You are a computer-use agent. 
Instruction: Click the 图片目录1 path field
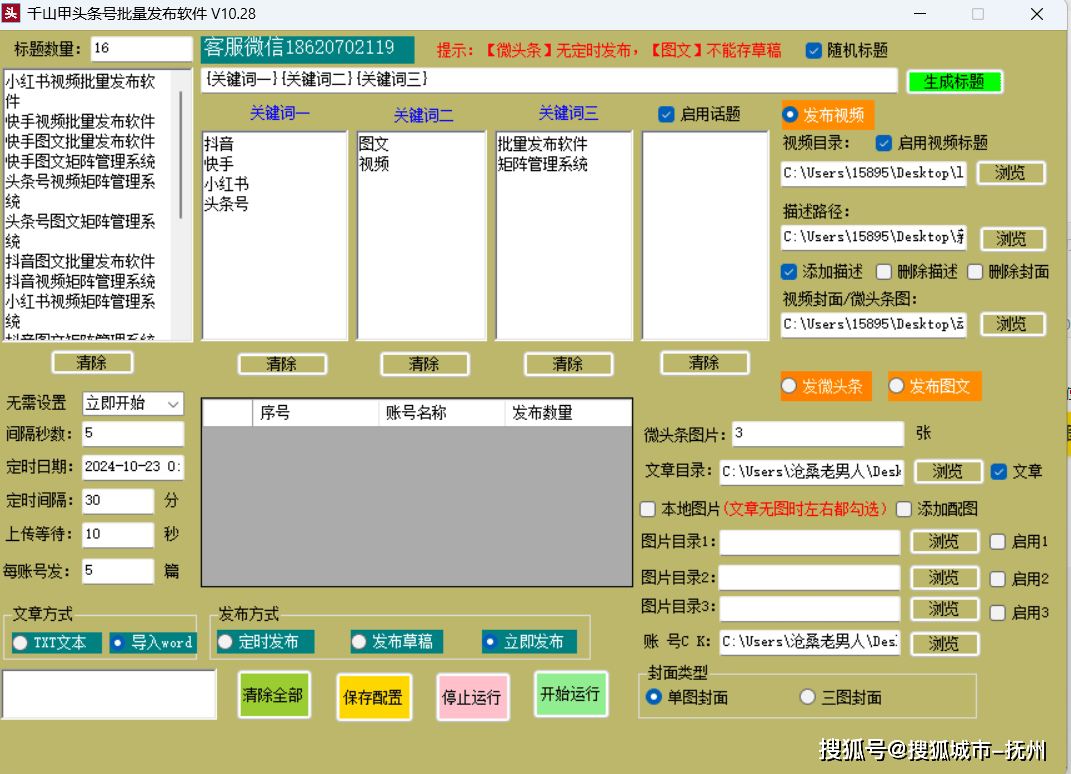(810, 542)
